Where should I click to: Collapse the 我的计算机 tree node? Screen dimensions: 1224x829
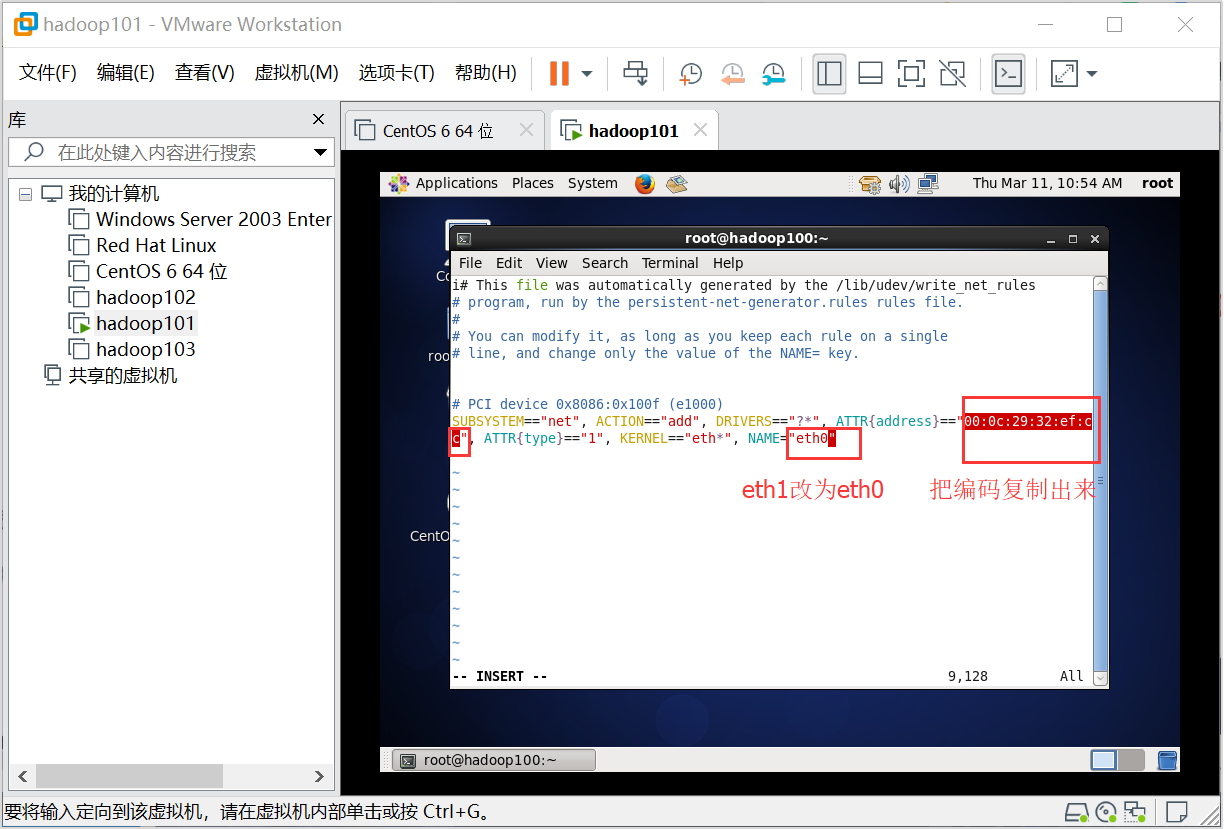pyautogui.click(x=26, y=194)
